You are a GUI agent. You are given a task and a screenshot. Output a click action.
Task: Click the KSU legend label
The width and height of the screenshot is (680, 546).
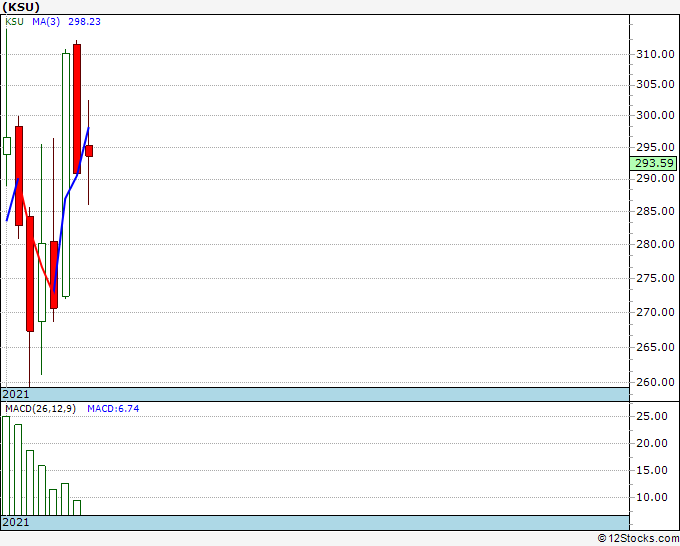[x=15, y=22]
